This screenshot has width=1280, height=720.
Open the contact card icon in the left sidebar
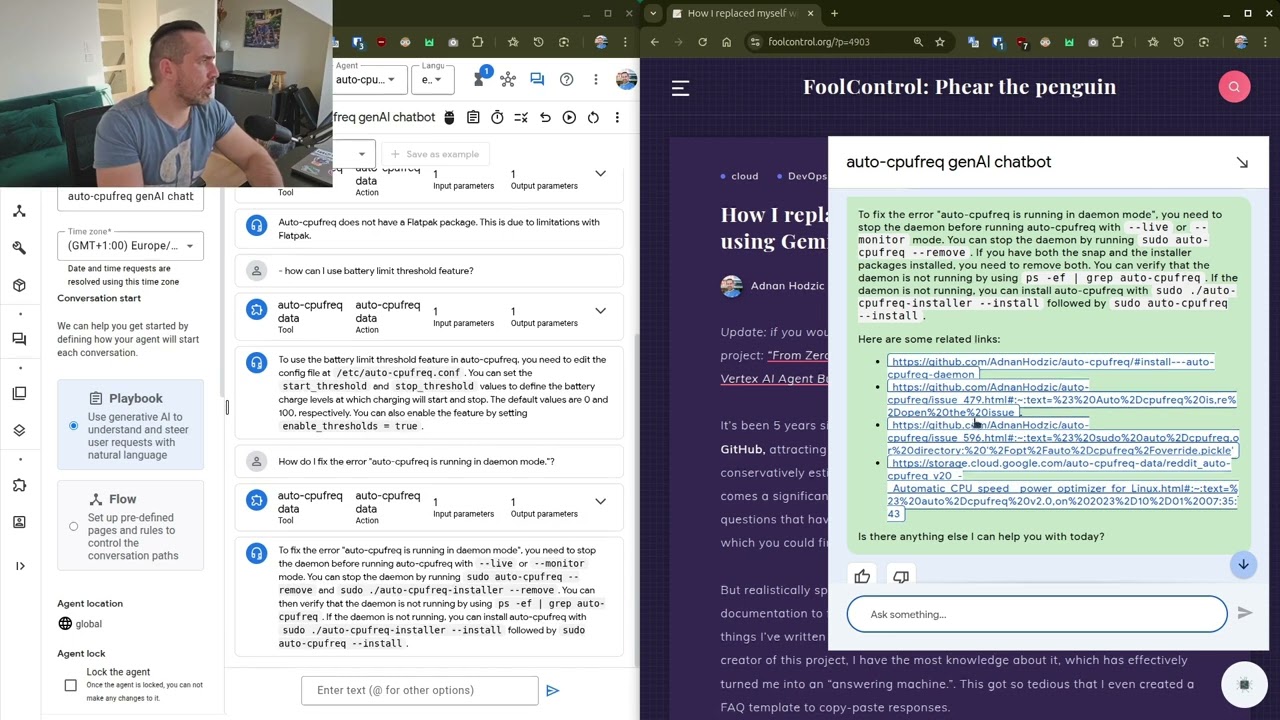[x=19, y=522]
